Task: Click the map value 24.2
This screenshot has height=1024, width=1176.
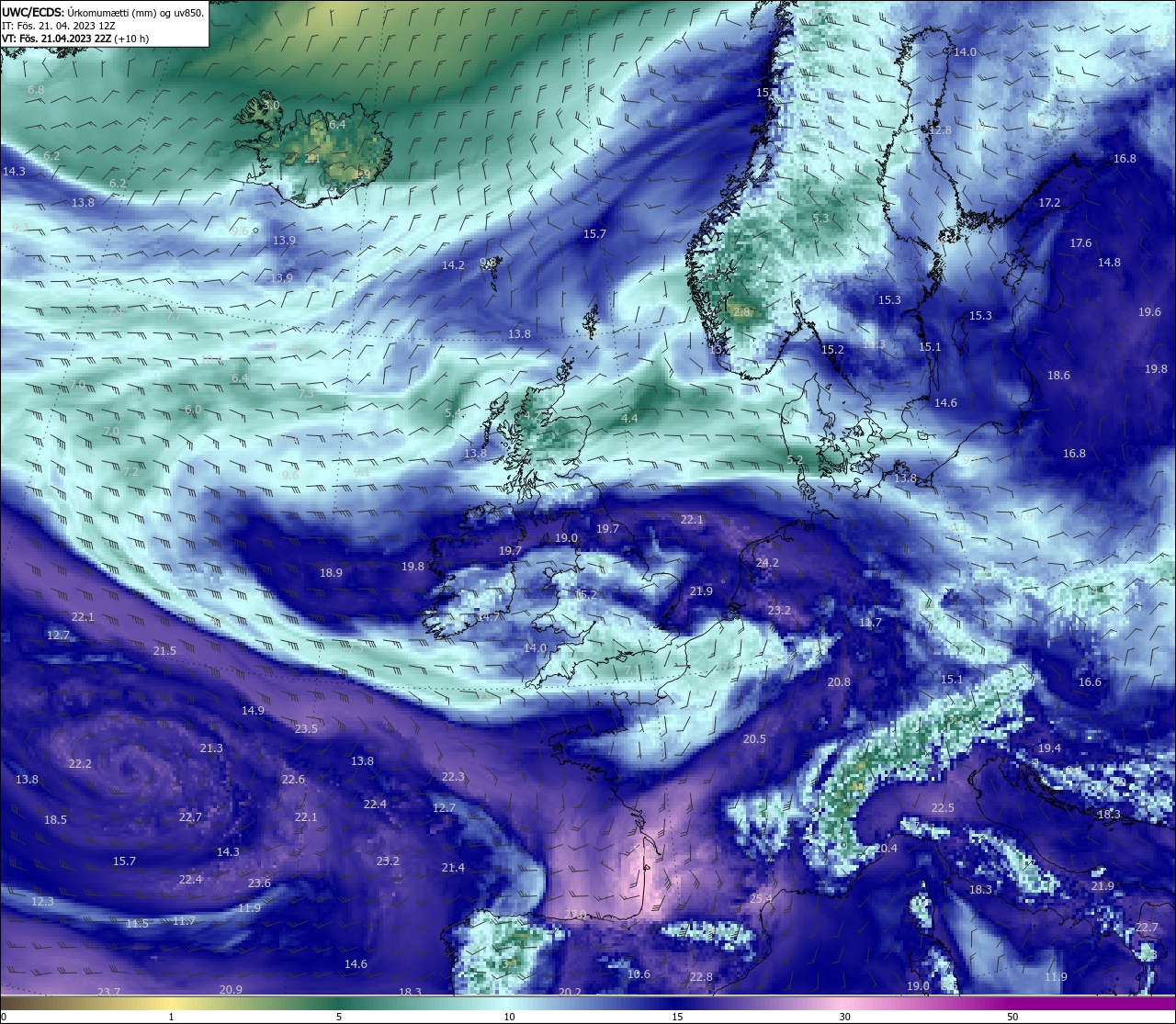Action: (x=767, y=563)
